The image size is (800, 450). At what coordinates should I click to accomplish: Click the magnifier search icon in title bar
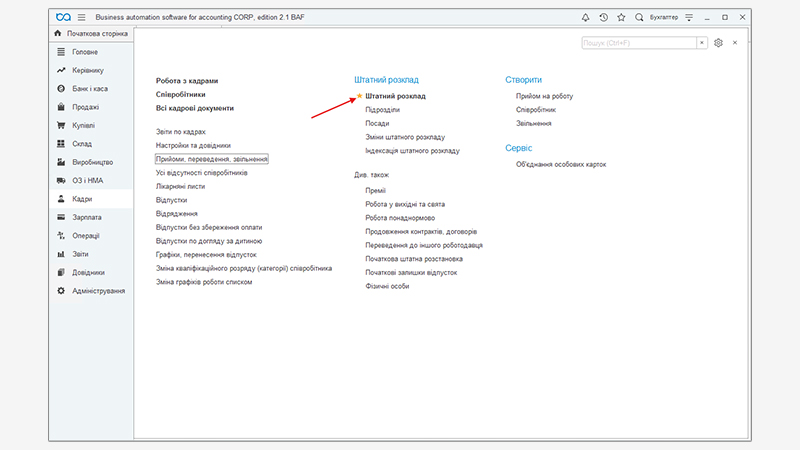(639, 17)
